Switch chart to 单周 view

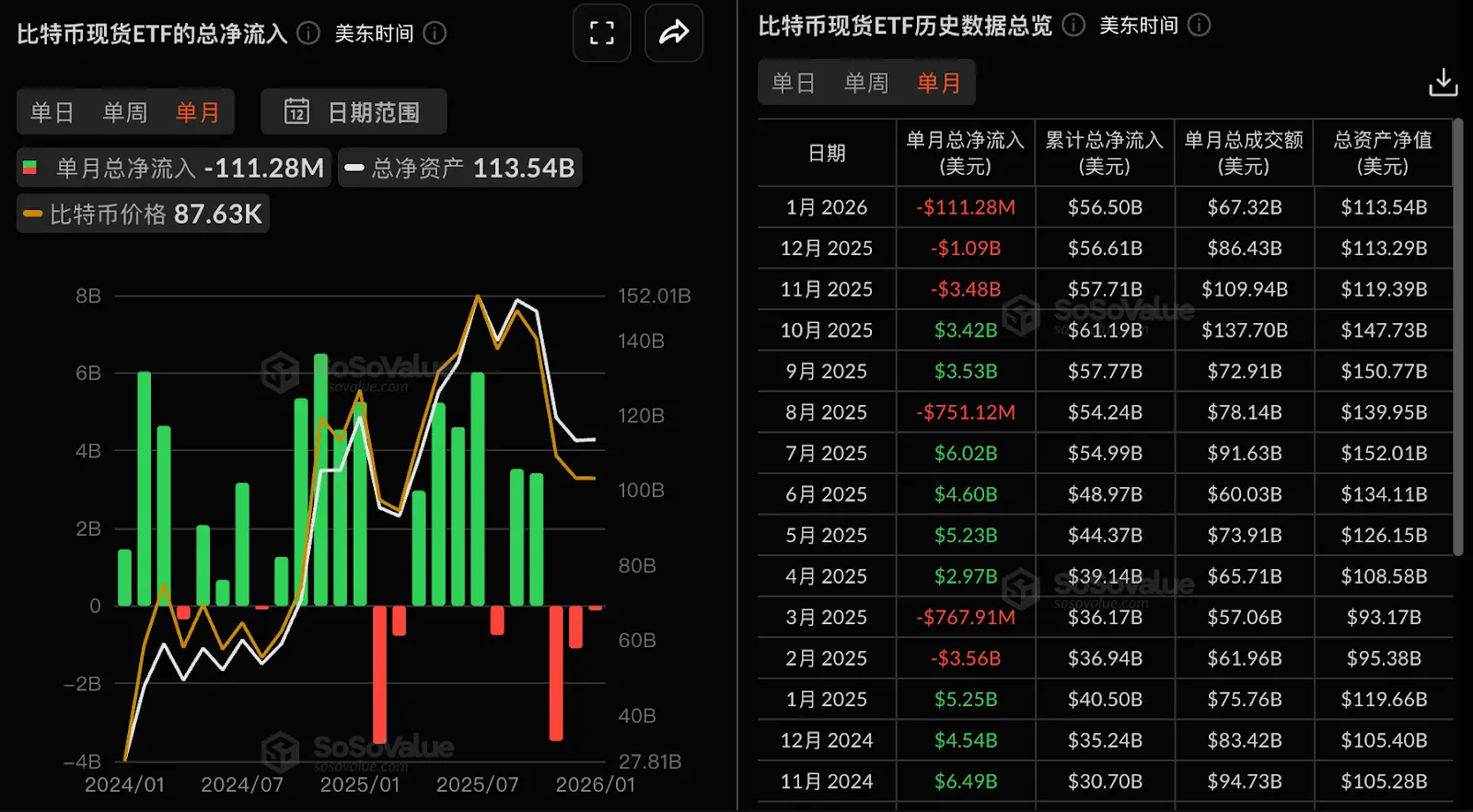pos(124,112)
